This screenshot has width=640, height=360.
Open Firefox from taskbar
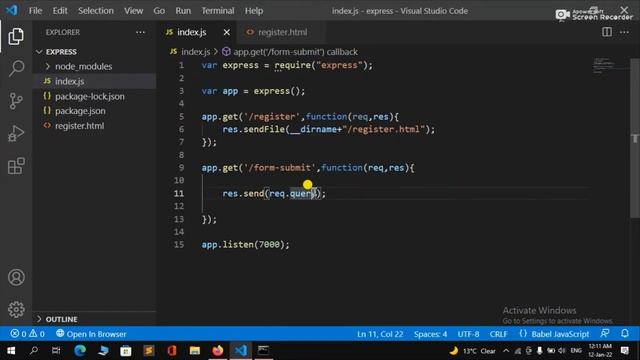click(x=218, y=351)
